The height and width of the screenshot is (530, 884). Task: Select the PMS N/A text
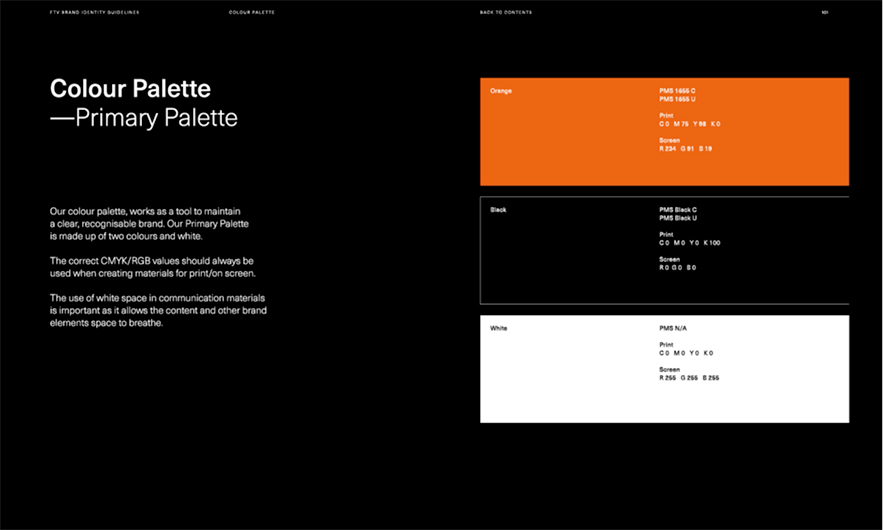click(x=673, y=328)
